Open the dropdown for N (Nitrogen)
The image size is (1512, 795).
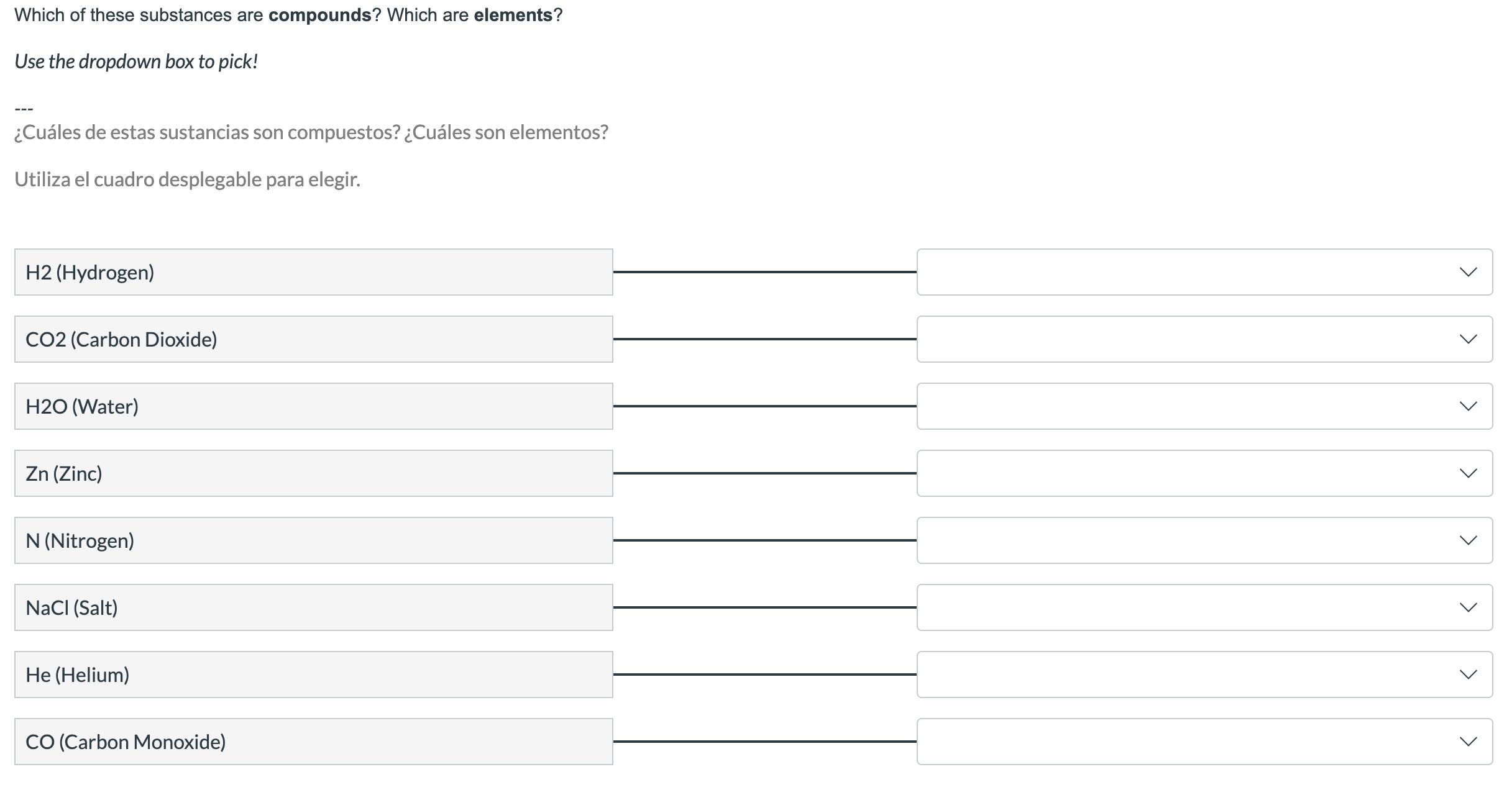click(1204, 540)
